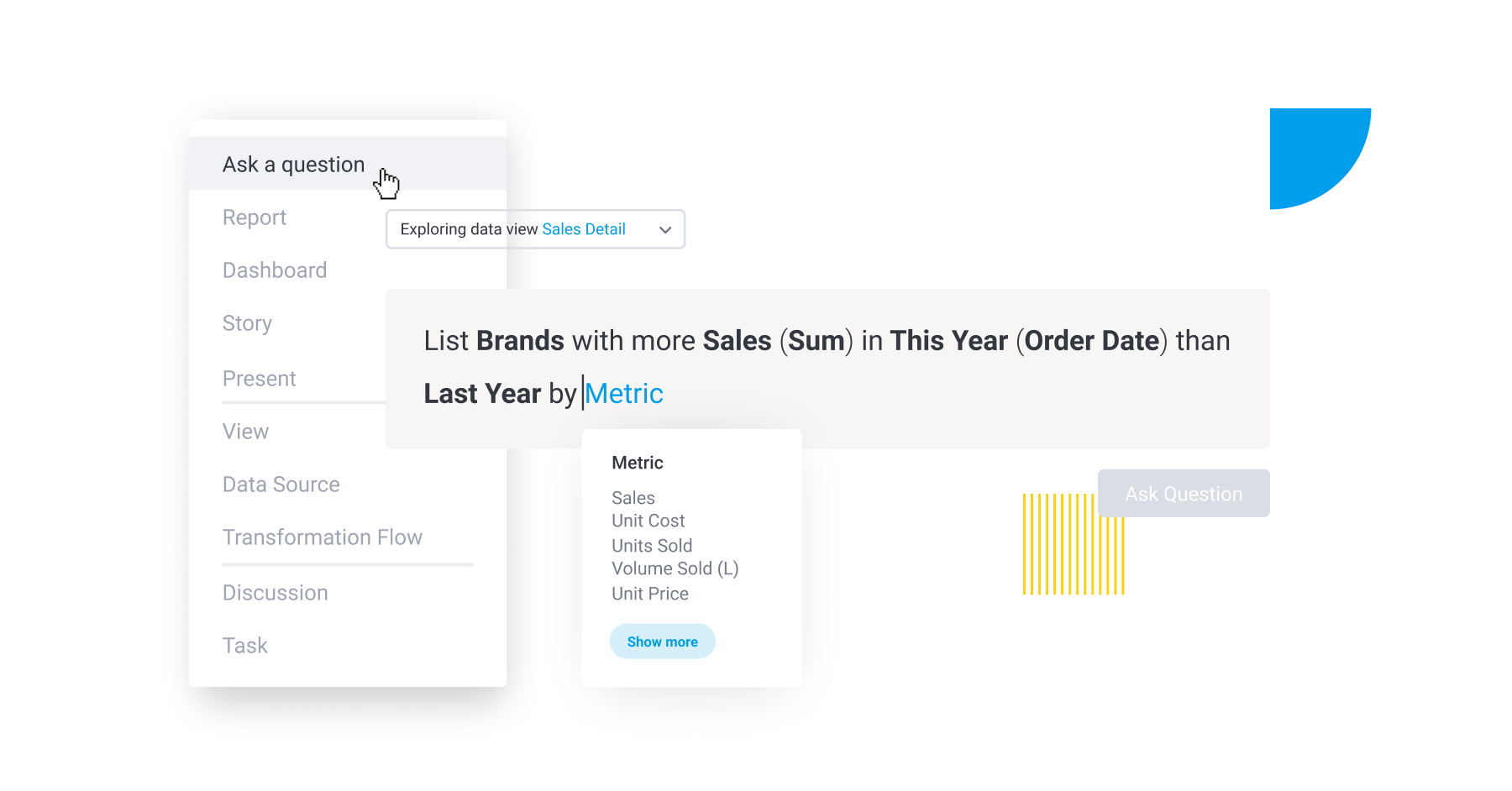Click the Present menu option
The width and height of the screenshot is (1512, 791).
click(259, 379)
